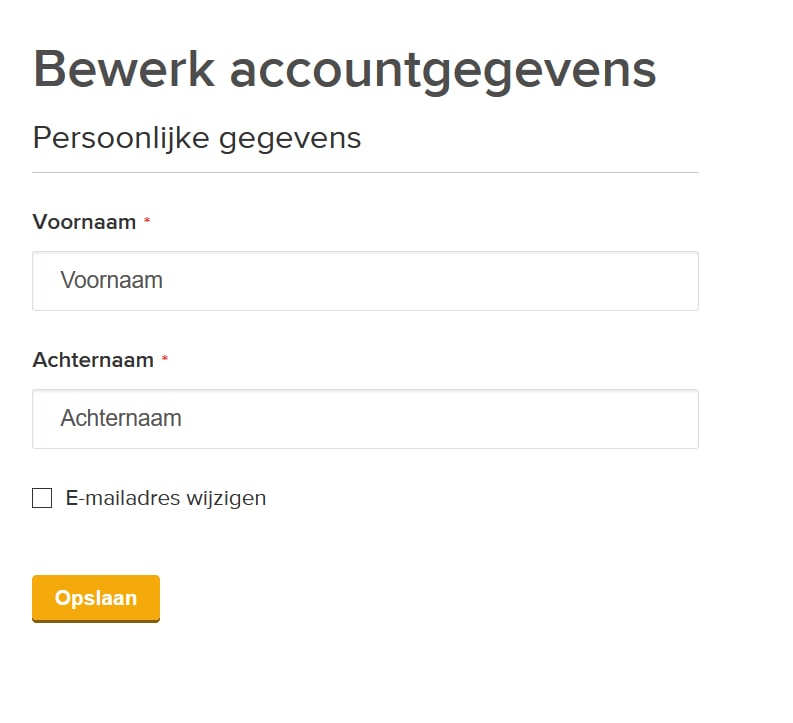Click the word wijzigen next to checkbox

pyautogui.click(x=226, y=498)
